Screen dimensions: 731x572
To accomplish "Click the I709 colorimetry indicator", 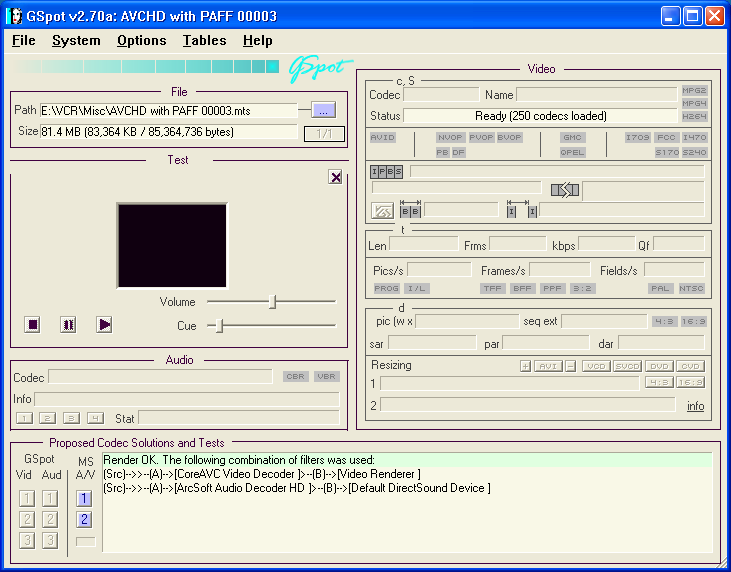I will tap(637, 138).
